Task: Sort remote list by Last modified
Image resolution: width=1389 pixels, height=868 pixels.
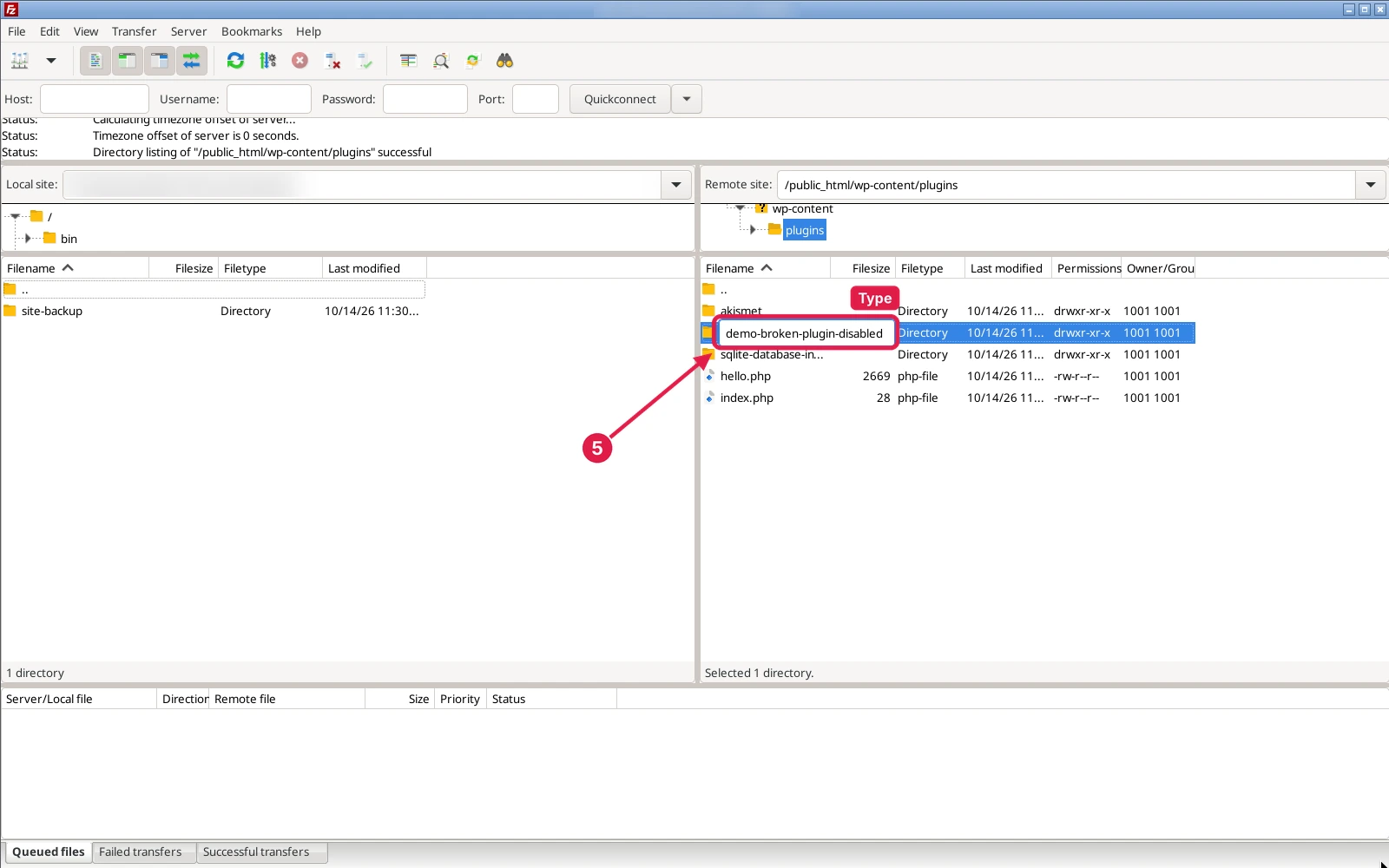Action: point(1008,268)
